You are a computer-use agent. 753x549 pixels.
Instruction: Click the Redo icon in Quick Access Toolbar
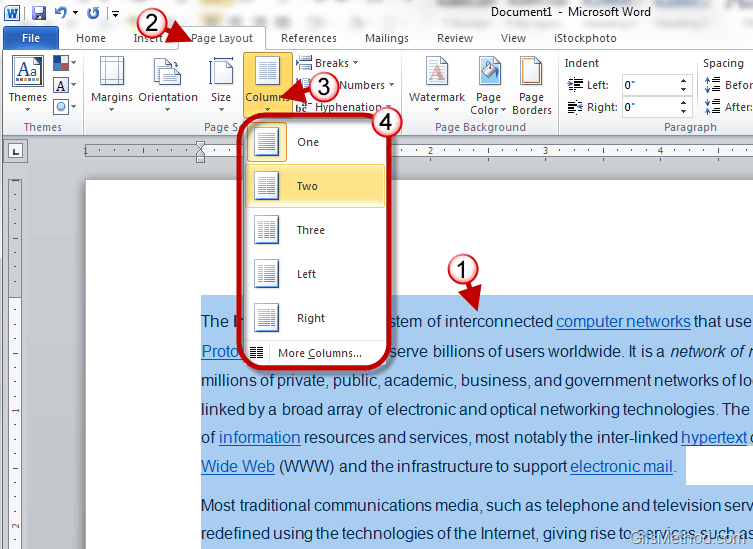(x=93, y=12)
